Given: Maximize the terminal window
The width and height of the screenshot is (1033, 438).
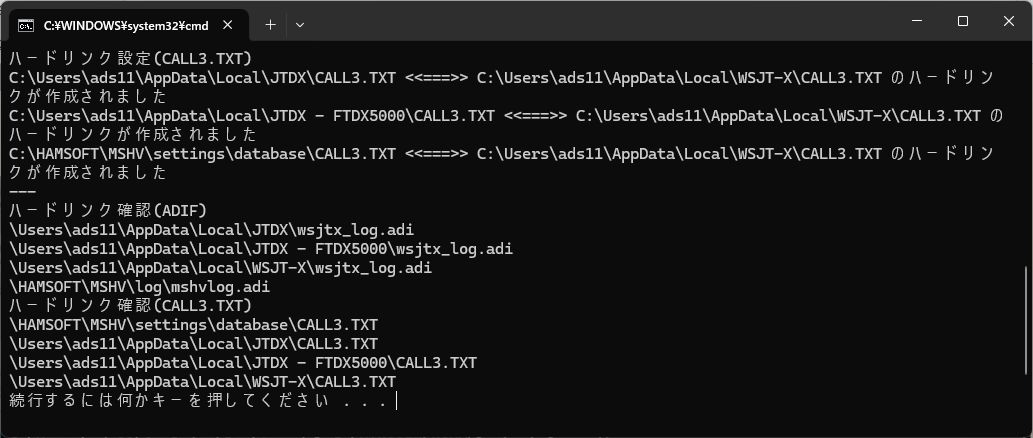Looking at the screenshot, I should coord(962,22).
